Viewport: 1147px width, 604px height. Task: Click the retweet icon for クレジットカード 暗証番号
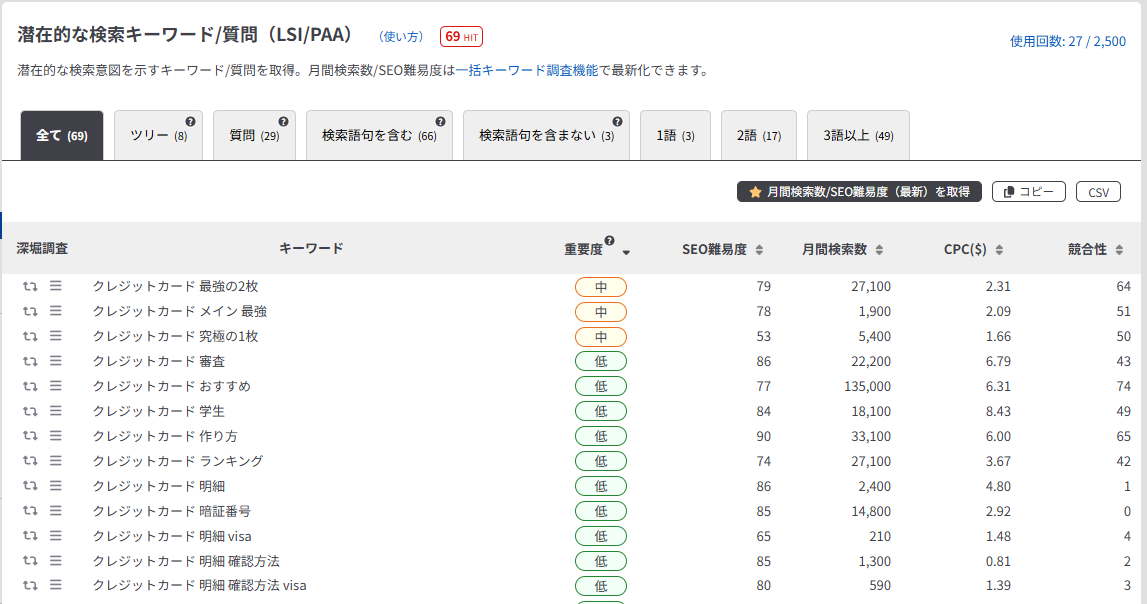[x=30, y=511]
